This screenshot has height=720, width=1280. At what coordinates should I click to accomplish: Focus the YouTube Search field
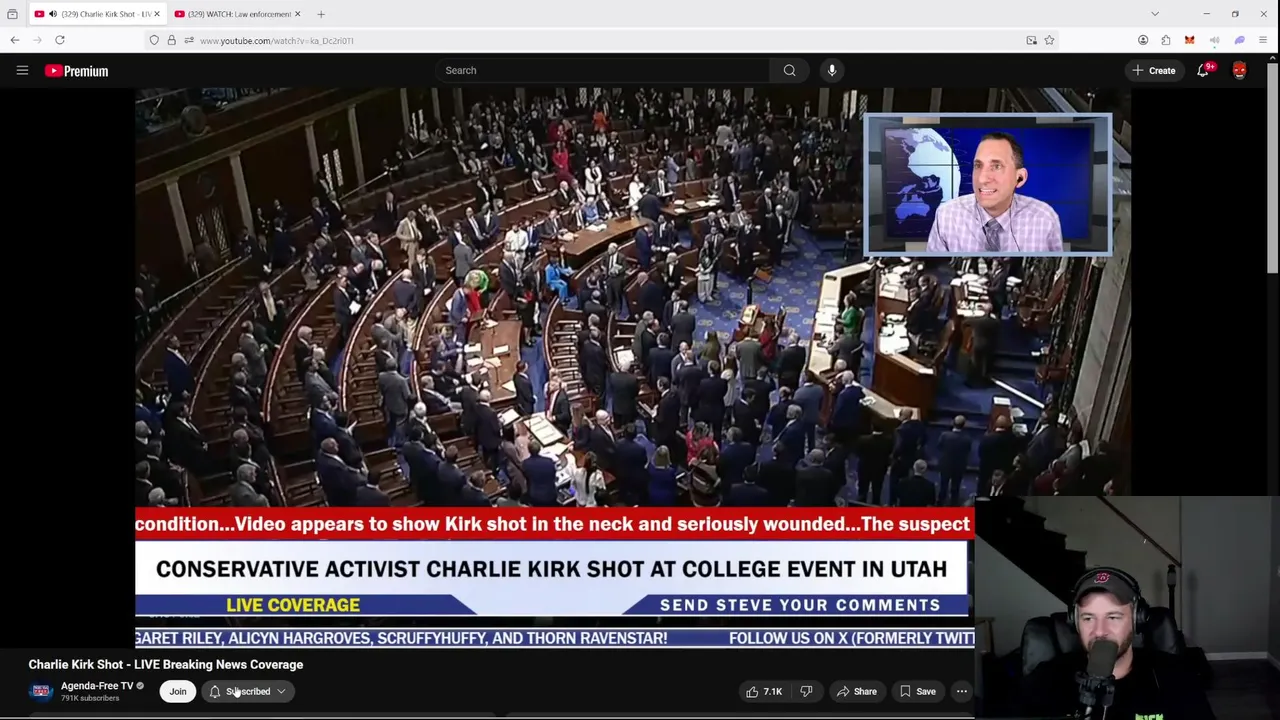[x=603, y=70]
